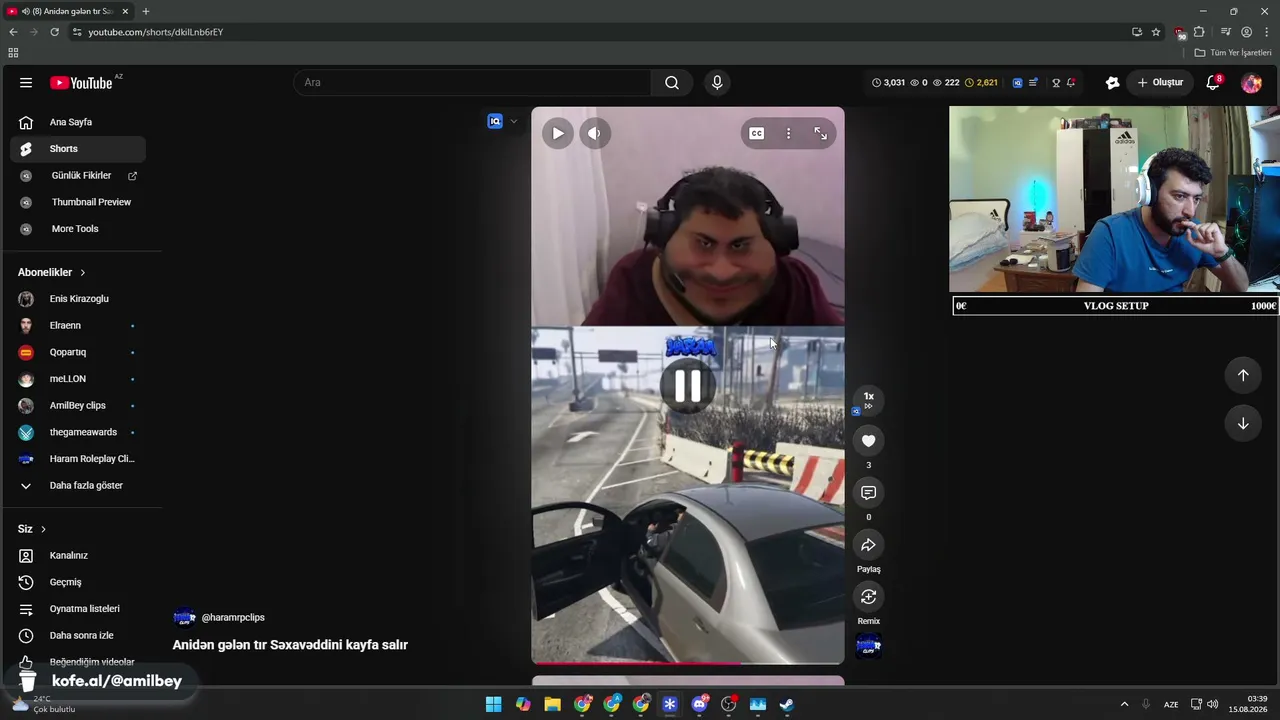1280x720 pixels.
Task: Expand the Abonelikler section
Action: pos(52,272)
